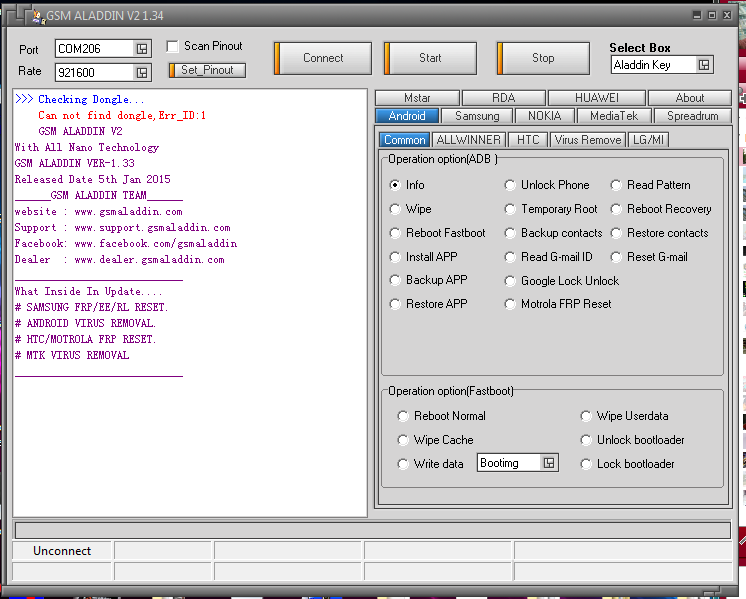Select the Backup contacts option
The height and width of the screenshot is (599, 746).
click(x=553, y=233)
